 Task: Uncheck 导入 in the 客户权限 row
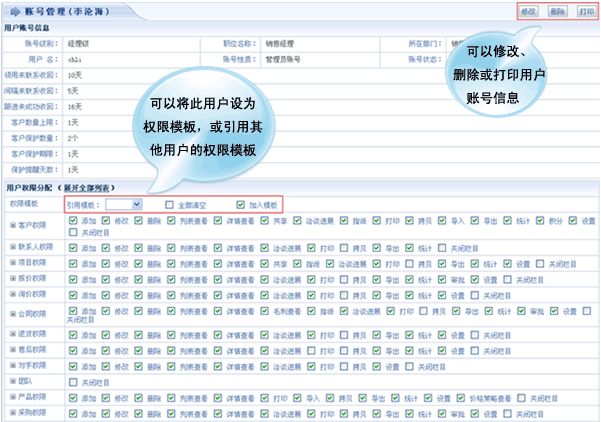[x=442, y=220]
